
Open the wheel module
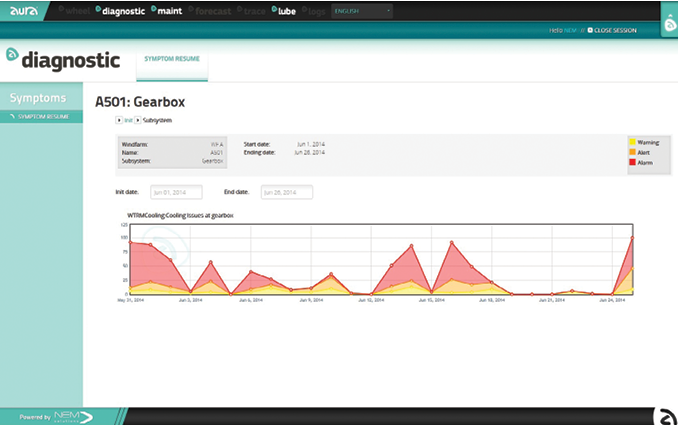tap(74, 11)
